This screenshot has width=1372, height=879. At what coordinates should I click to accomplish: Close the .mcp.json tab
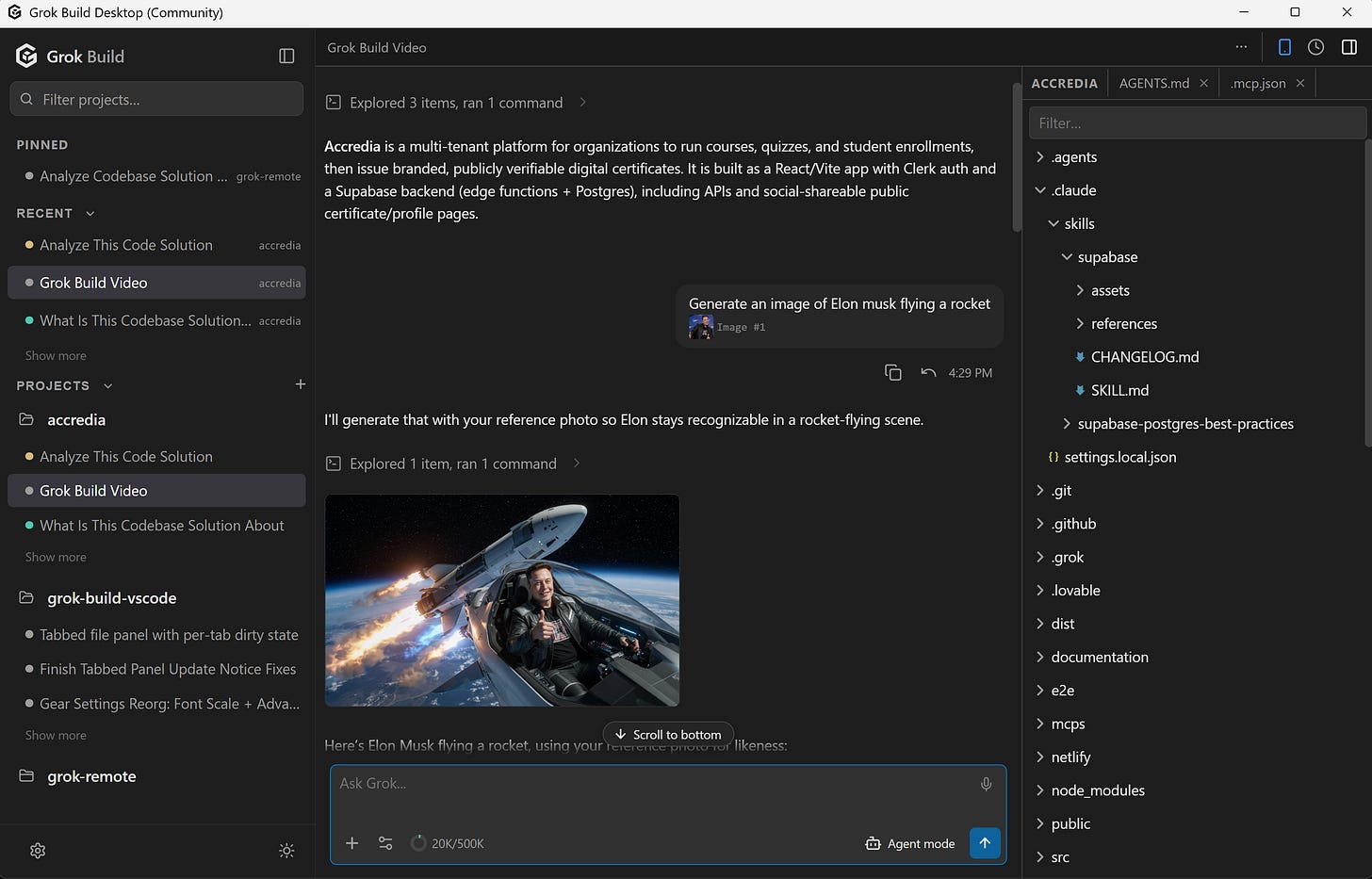point(1300,83)
